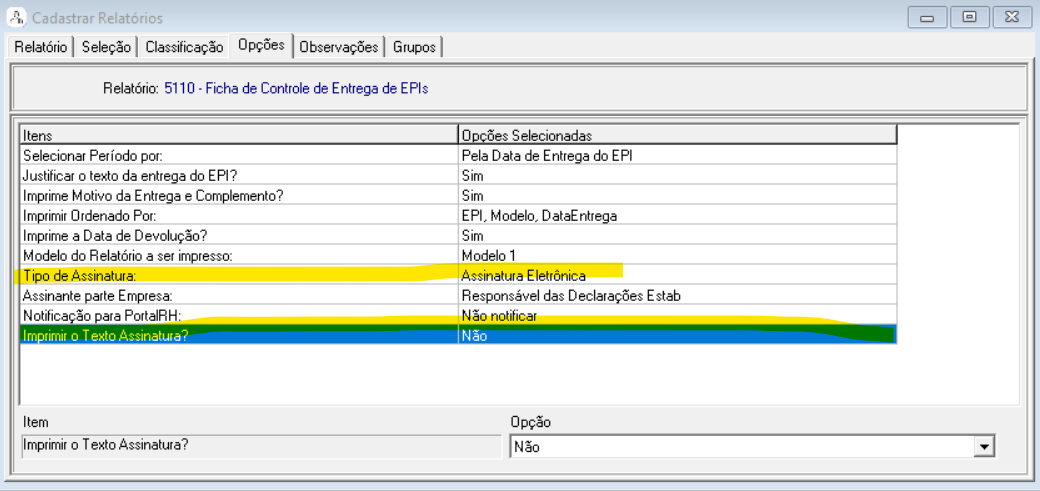Image resolution: width=1040 pixels, height=491 pixels.
Task: Expand the Opção dropdown arrow
Action: 985,447
